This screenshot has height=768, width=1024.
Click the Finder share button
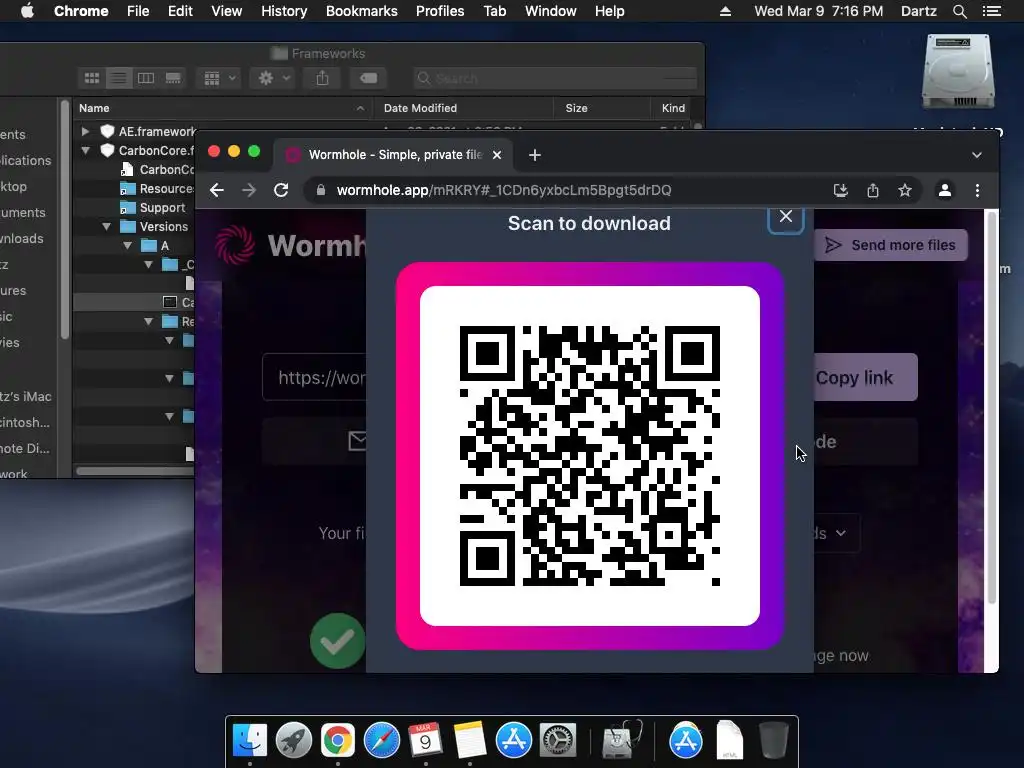tap(322, 78)
